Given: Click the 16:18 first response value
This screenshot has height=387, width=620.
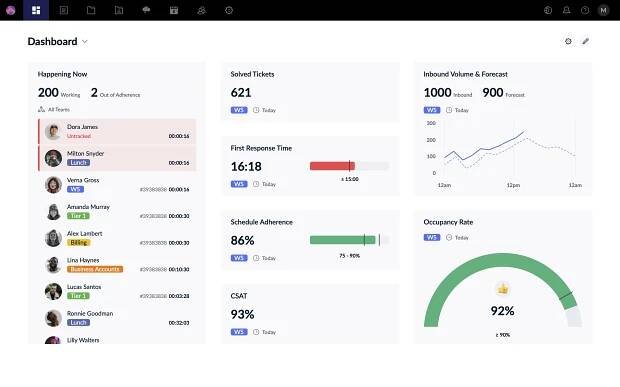Looking at the screenshot, I should click(246, 166).
